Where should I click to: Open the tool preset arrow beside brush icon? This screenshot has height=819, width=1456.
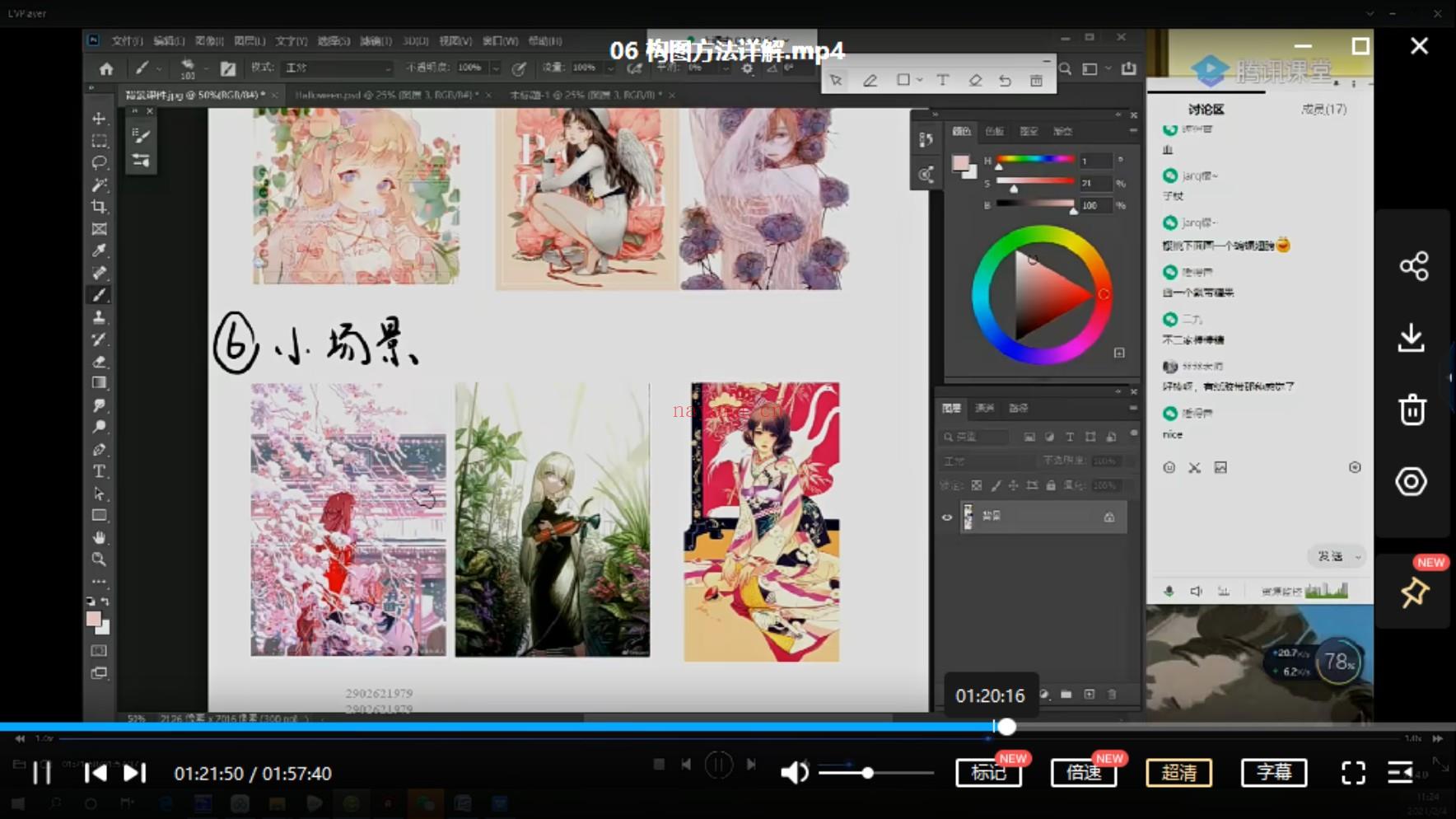point(158,69)
